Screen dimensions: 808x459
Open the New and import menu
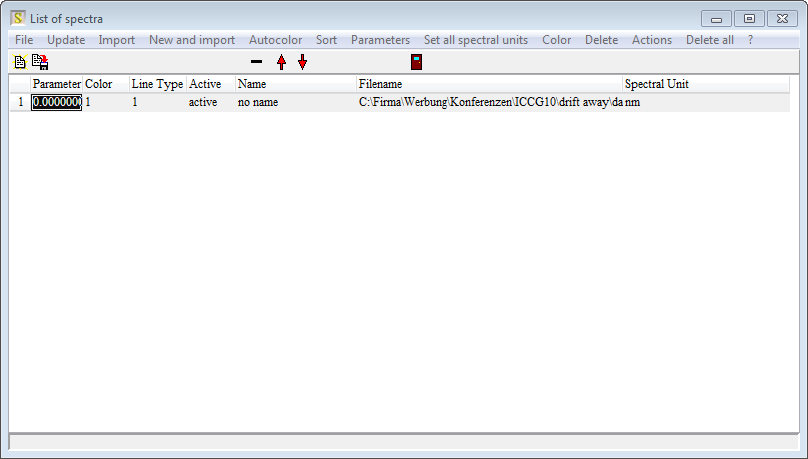[x=192, y=40]
